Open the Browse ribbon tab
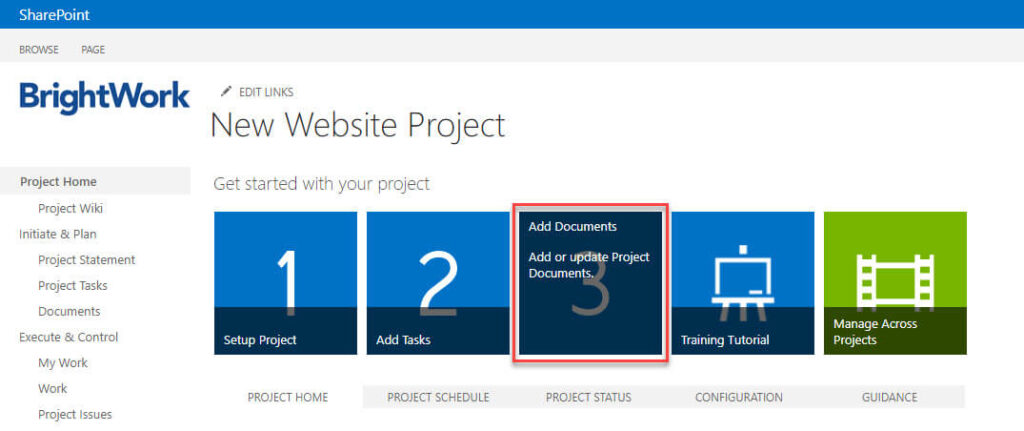This screenshot has height=431, width=1024. [x=39, y=50]
